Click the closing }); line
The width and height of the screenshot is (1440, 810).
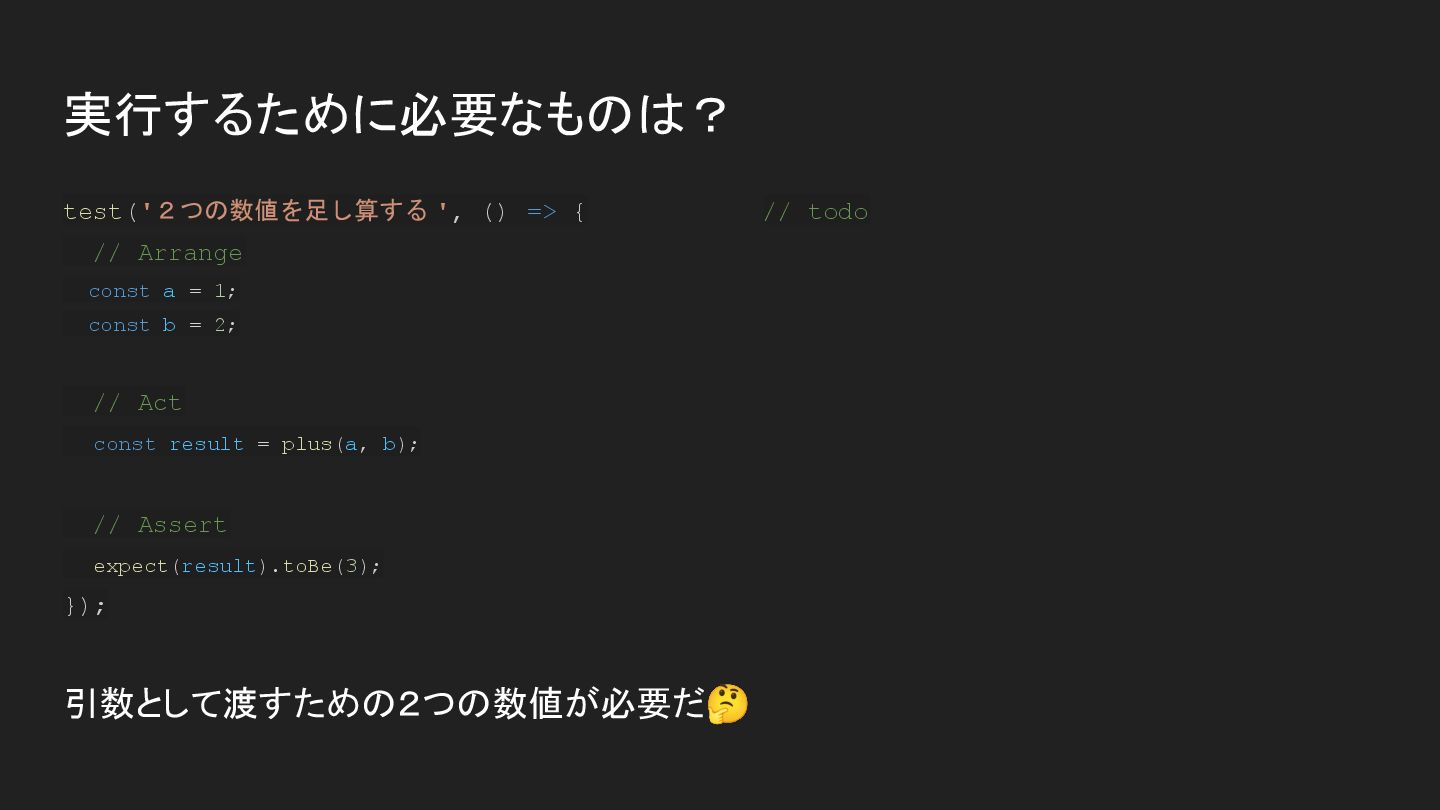point(85,606)
